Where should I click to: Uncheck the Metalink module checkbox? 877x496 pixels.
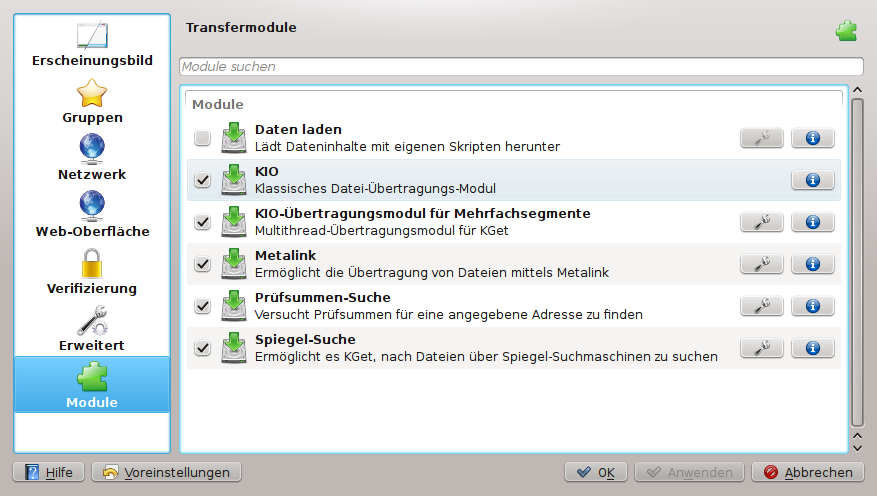point(202,264)
